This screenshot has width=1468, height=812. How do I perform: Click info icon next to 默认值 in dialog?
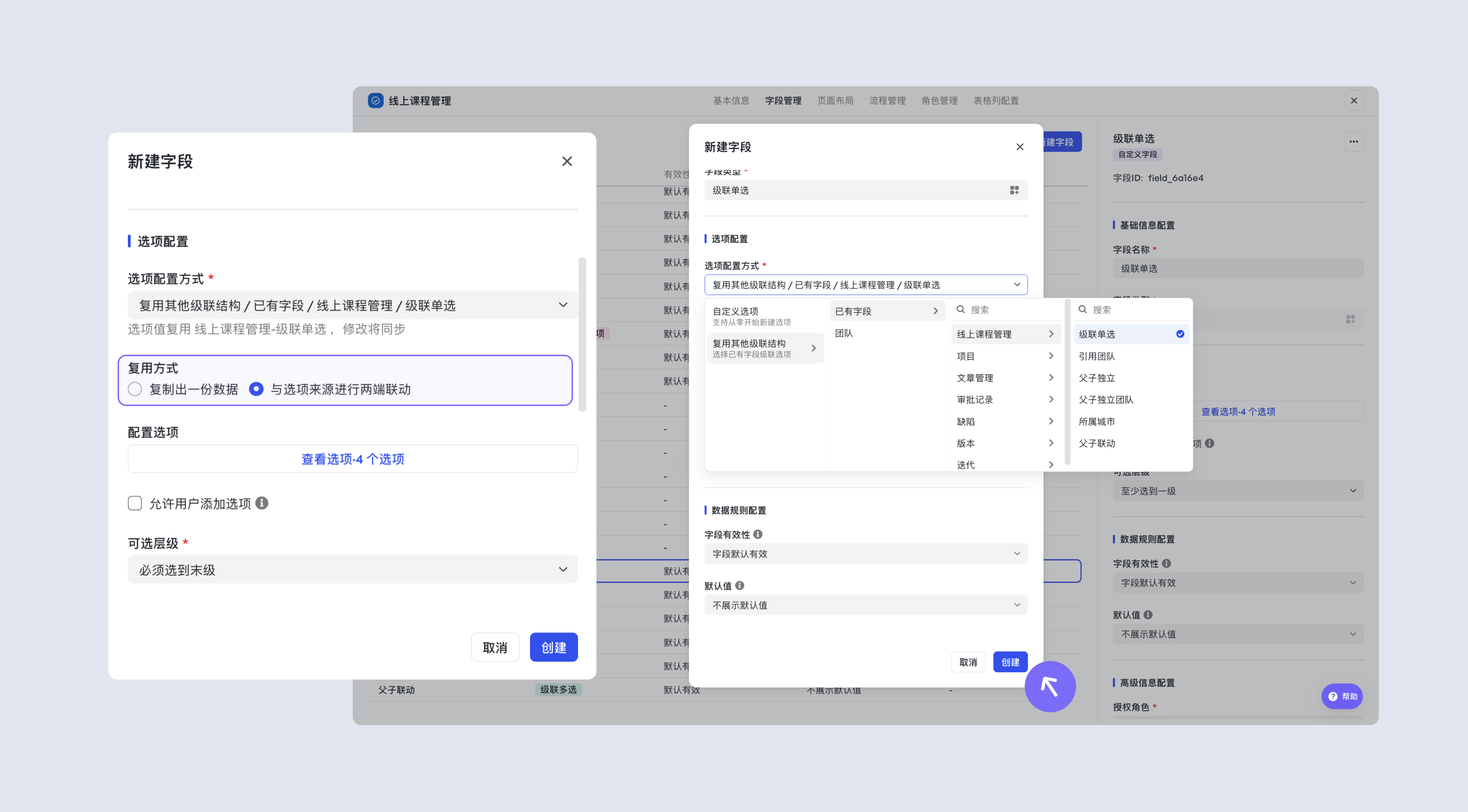[x=740, y=585]
